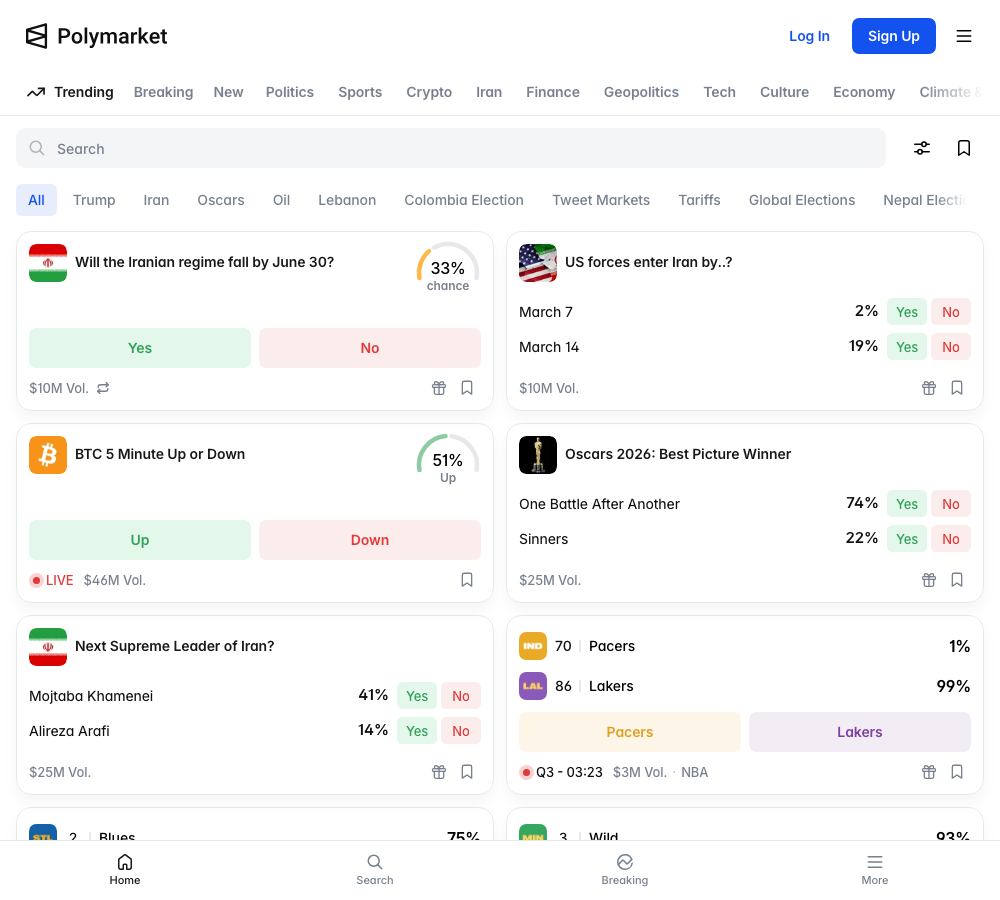Viewport: 1000px width, 900px height.
Task: Click the Polymarket logo
Action: [x=96, y=36]
